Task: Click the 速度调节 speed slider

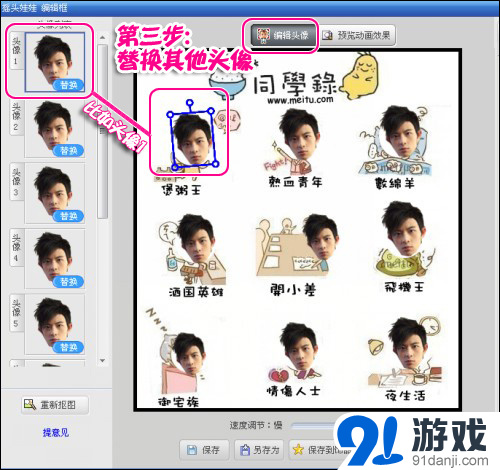Action: point(313,425)
